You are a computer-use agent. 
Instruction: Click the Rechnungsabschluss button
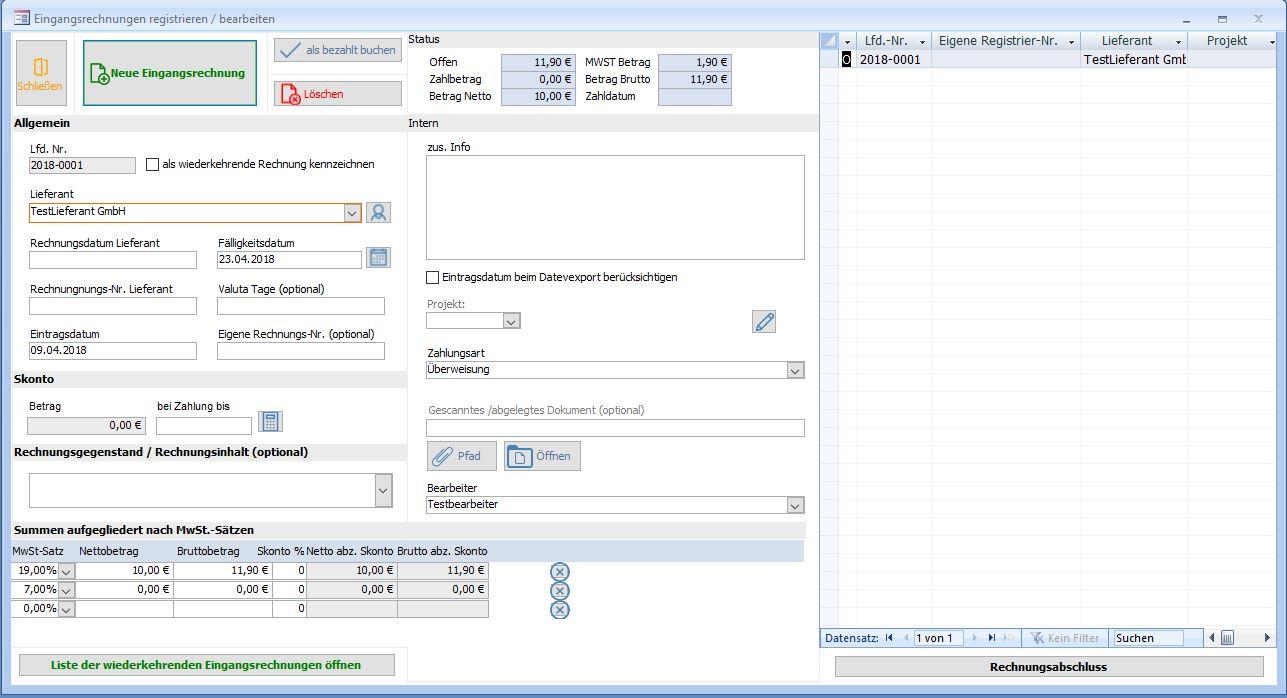(1048, 667)
